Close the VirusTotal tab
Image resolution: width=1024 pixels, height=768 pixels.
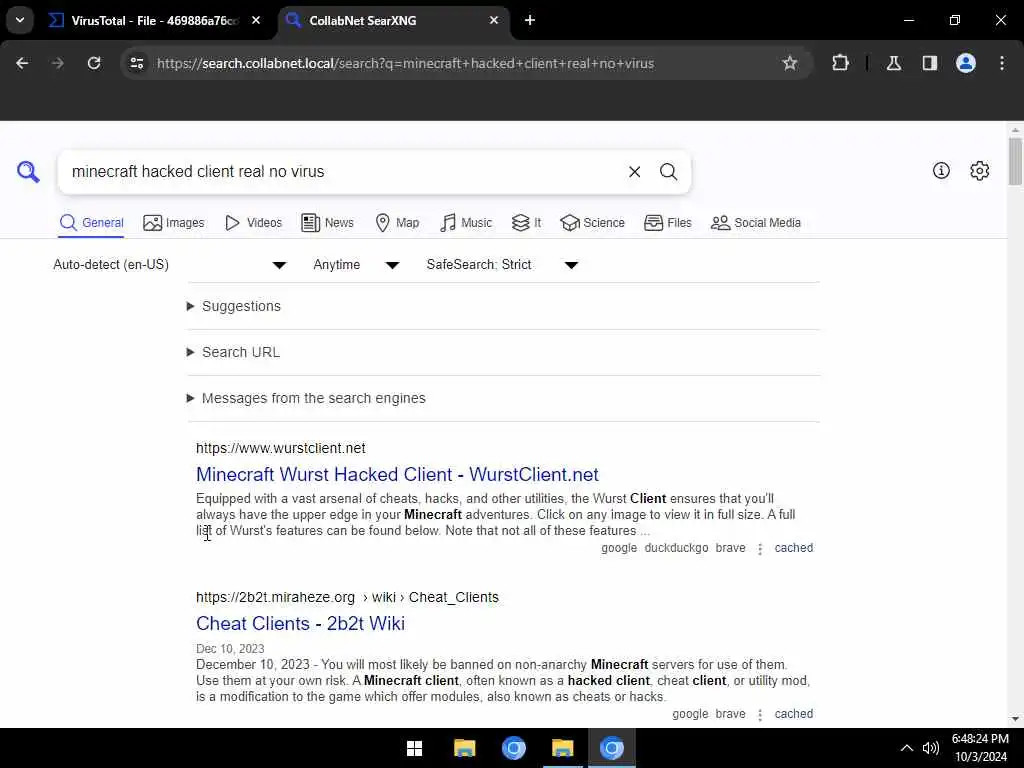click(x=256, y=20)
